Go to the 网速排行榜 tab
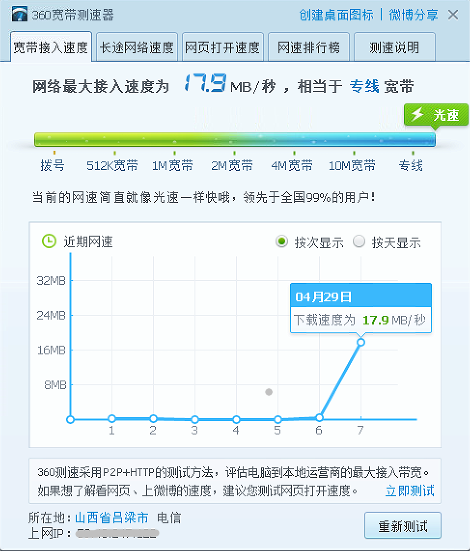470x551 pixels. click(309, 47)
